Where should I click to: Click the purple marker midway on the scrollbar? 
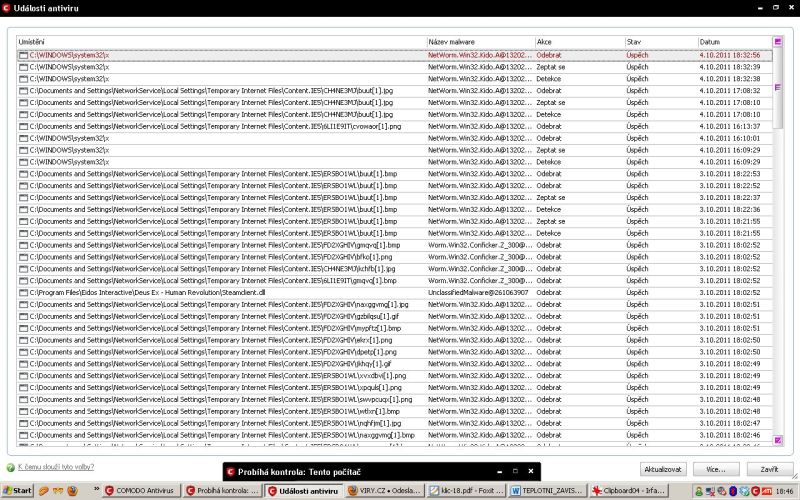(778, 87)
